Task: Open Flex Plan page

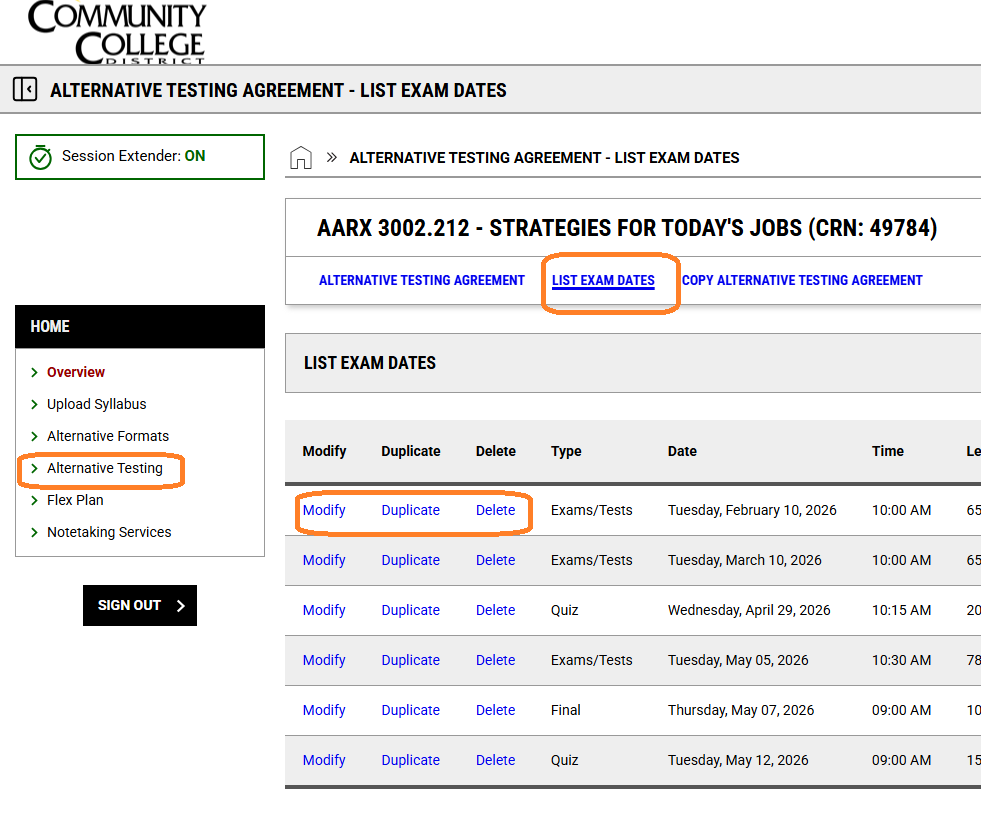Action: [x=75, y=500]
